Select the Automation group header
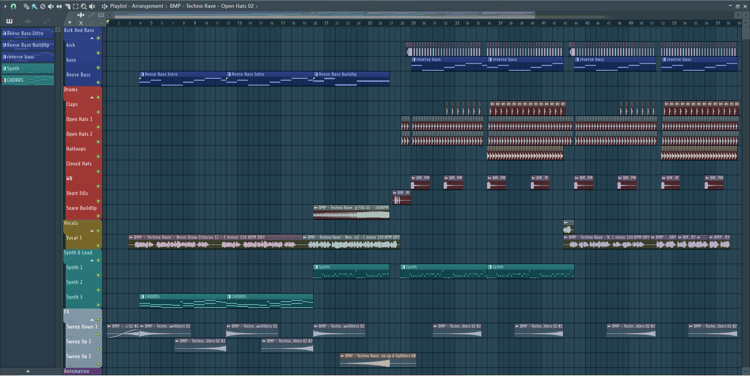Screen dimensions: 750x376 tap(82, 371)
